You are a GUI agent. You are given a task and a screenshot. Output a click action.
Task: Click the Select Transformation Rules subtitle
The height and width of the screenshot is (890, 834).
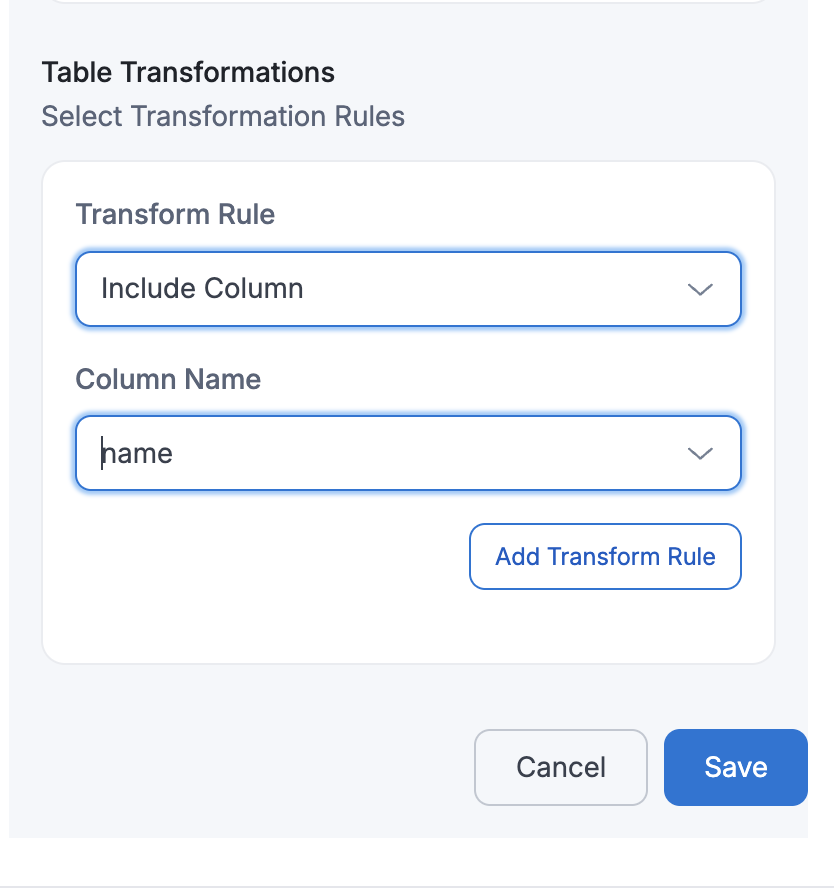point(223,117)
